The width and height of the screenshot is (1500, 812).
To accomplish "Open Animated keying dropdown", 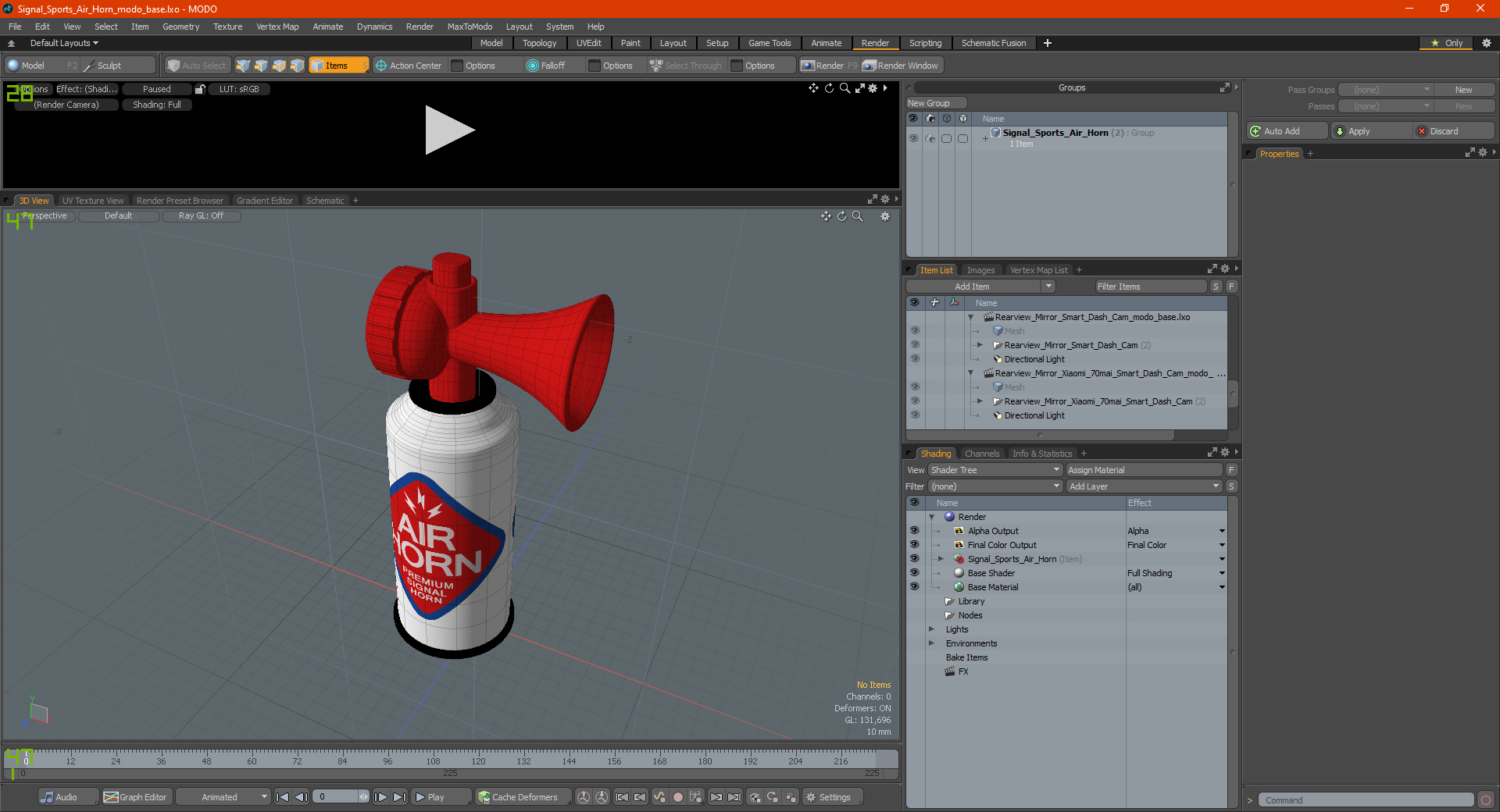I will (x=223, y=797).
